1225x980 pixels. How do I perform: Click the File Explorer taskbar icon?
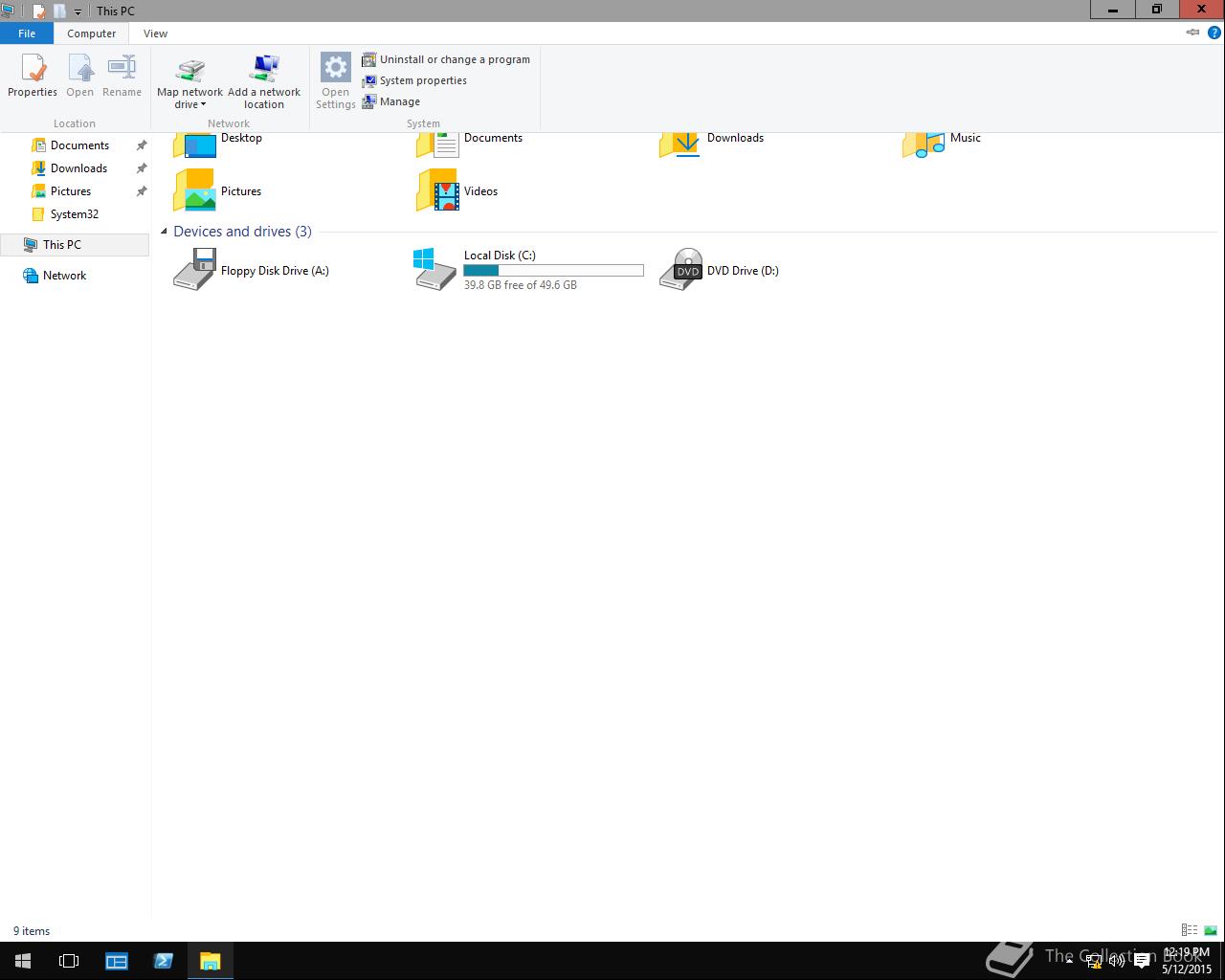pos(210,961)
